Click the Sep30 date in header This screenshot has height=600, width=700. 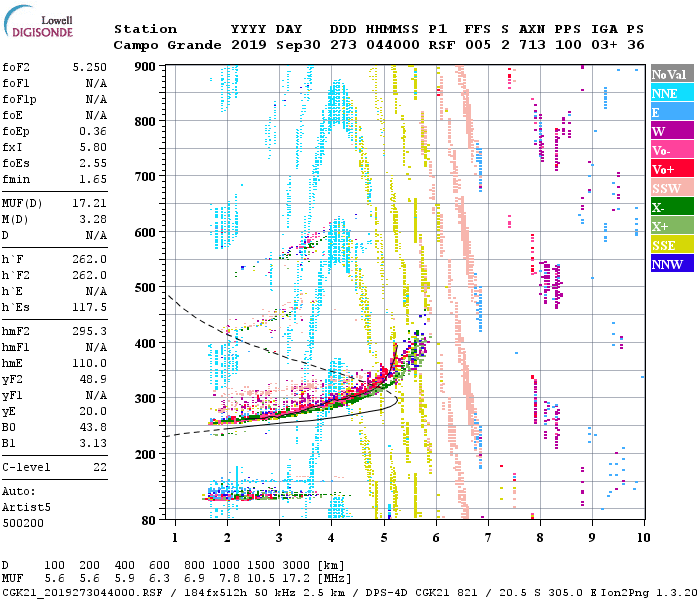tap(298, 45)
